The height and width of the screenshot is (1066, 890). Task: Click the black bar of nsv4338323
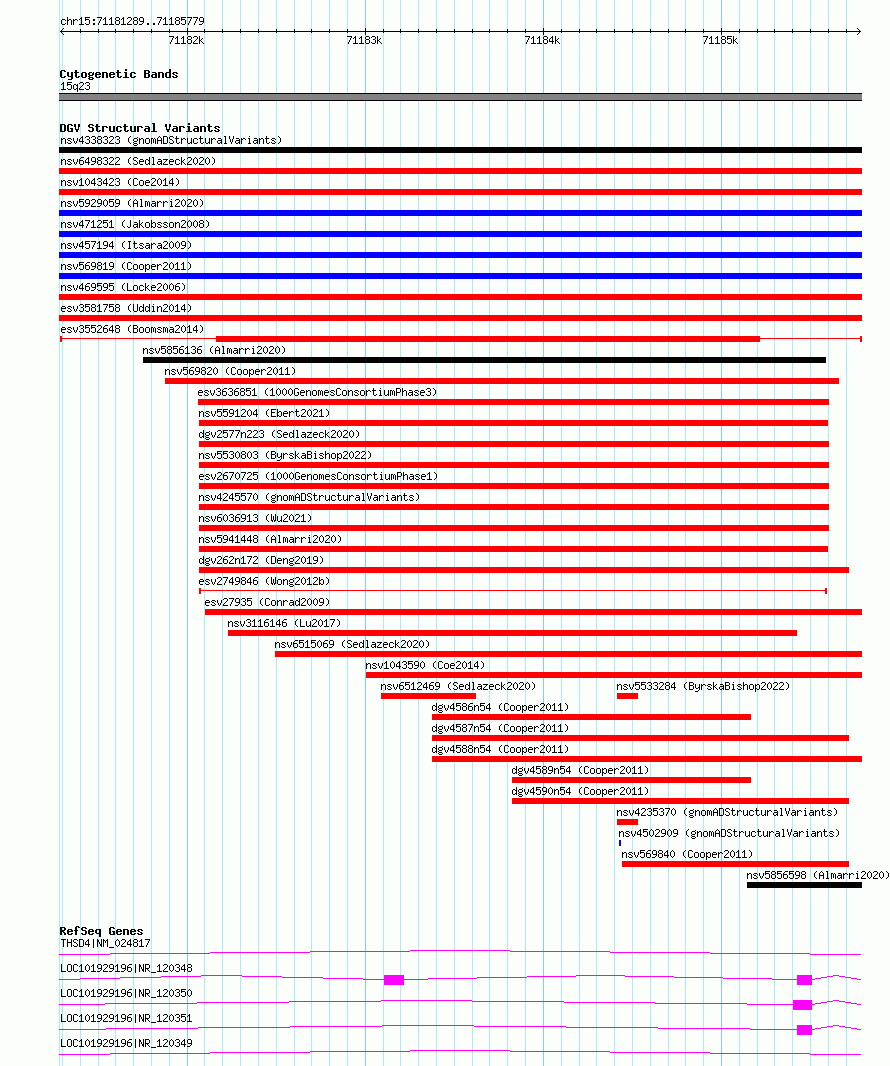tap(460, 150)
